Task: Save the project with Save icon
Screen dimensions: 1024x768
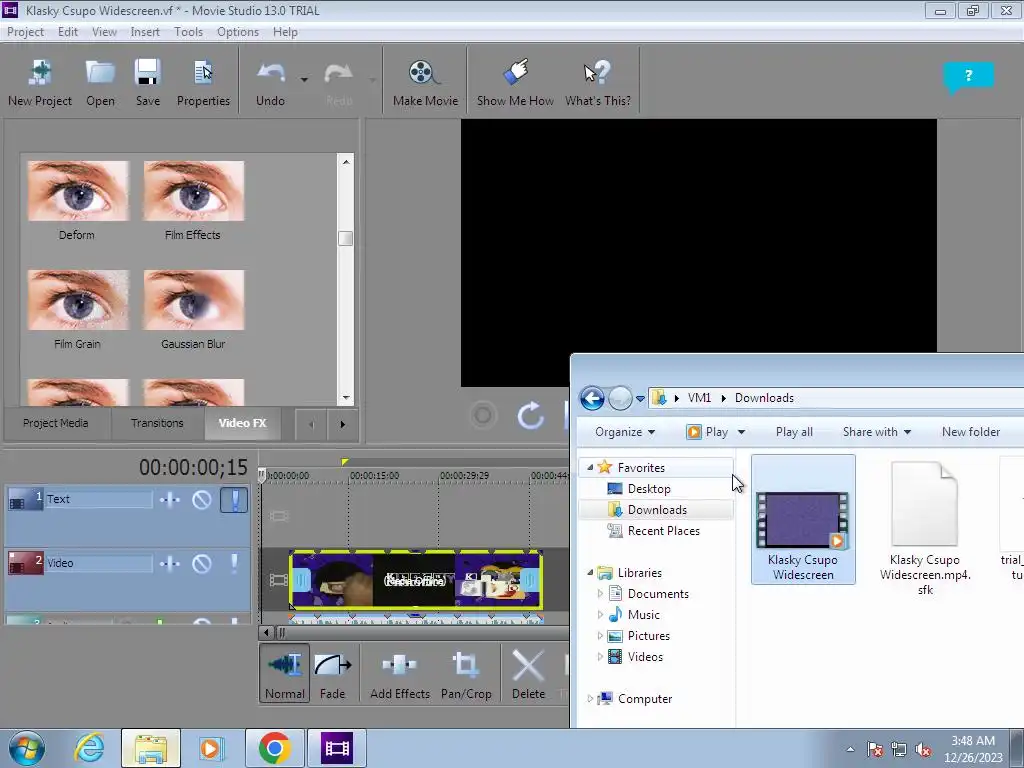Action: click(x=148, y=83)
